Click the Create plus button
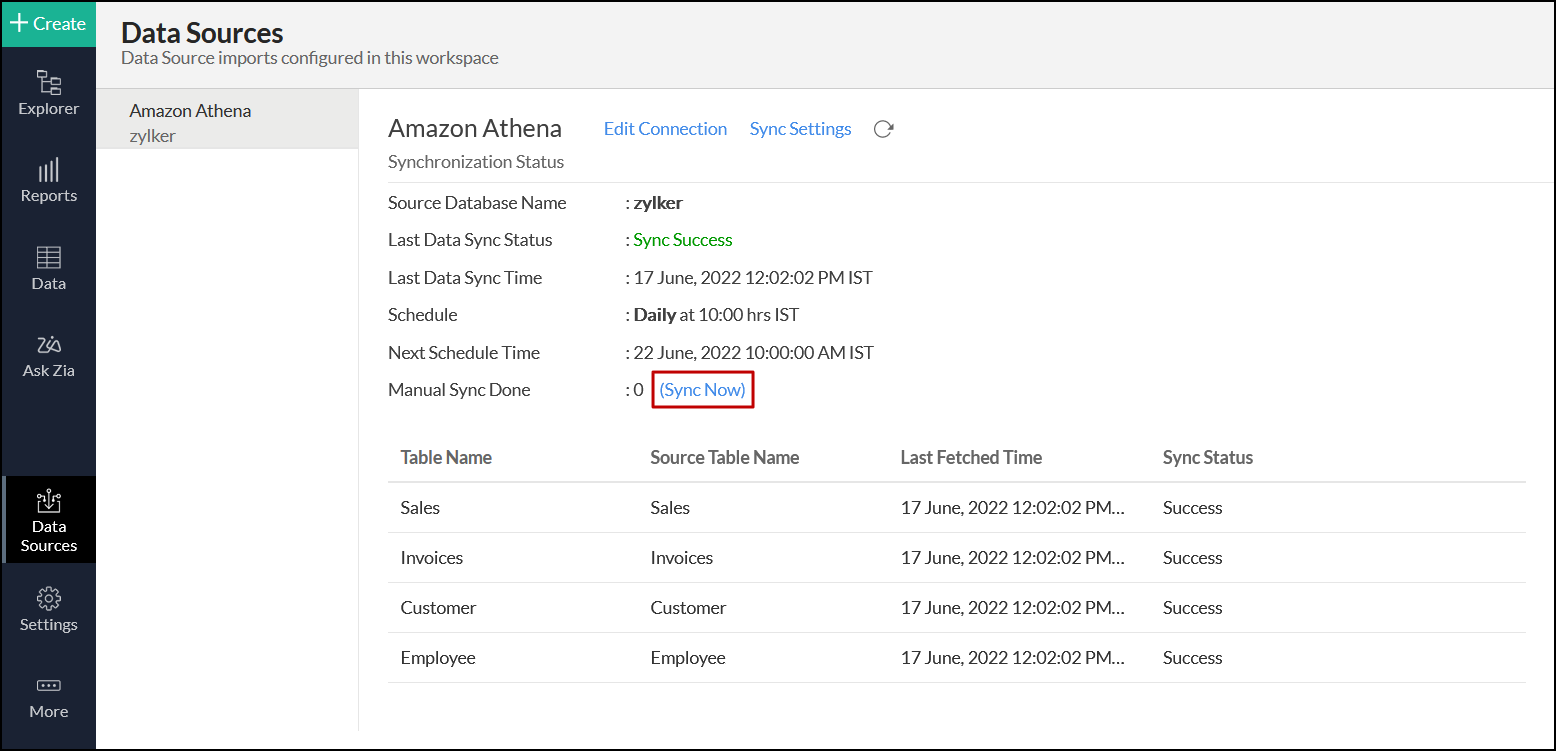Viewport: 1556px width, 751px height. pos(48,24)
